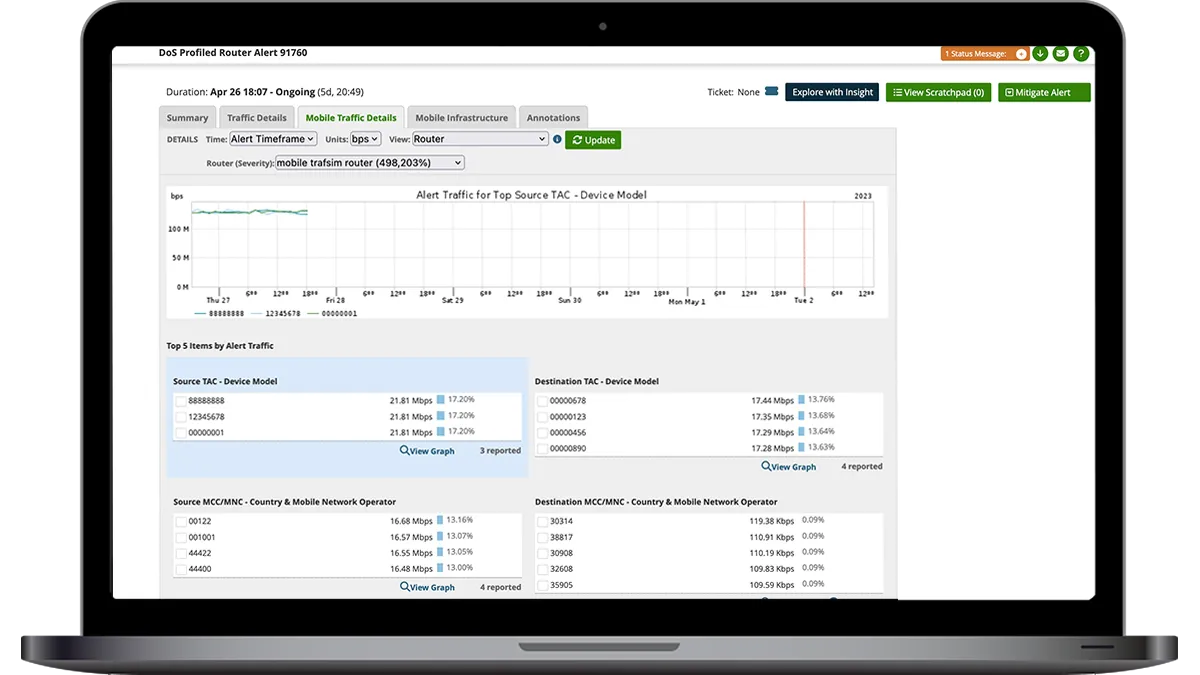Open View Graph under Source MCC/MNC table

point(427,587)
